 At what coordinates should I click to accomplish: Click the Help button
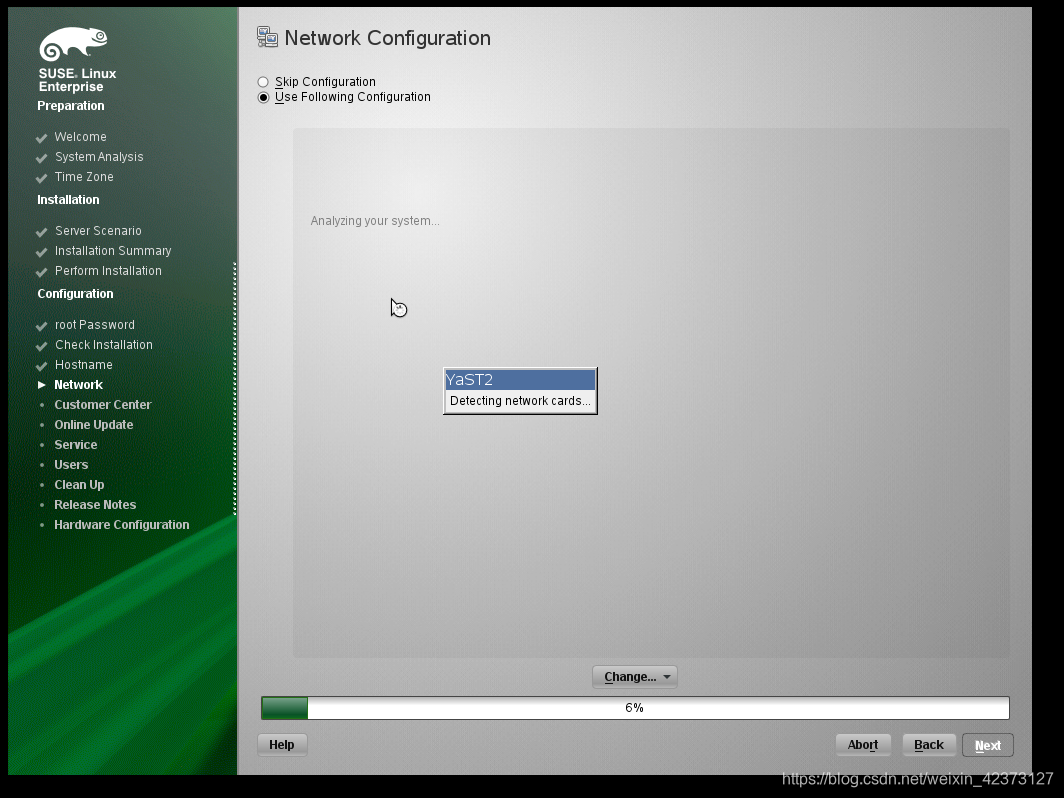(x=282, y=744)
